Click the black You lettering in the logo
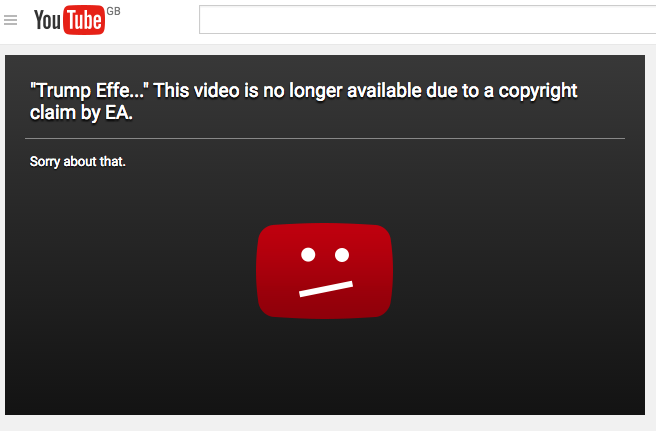Screen dimensions: 656x431 click(48, 20)
